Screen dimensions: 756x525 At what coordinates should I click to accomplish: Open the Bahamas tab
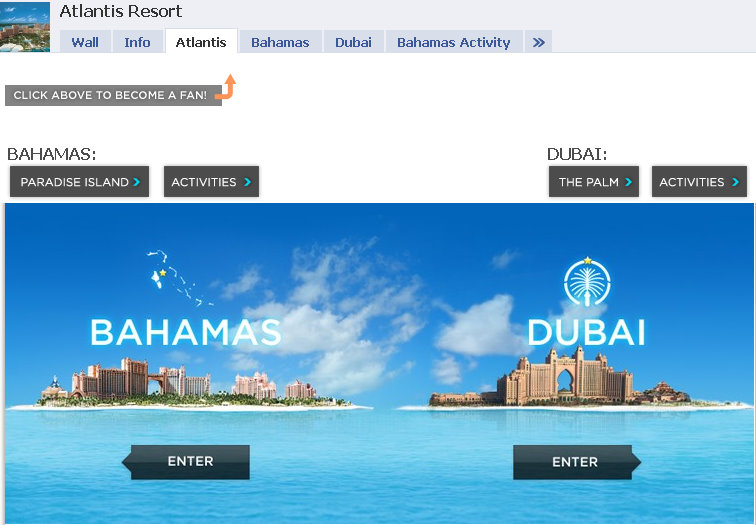tap(280, 42)
